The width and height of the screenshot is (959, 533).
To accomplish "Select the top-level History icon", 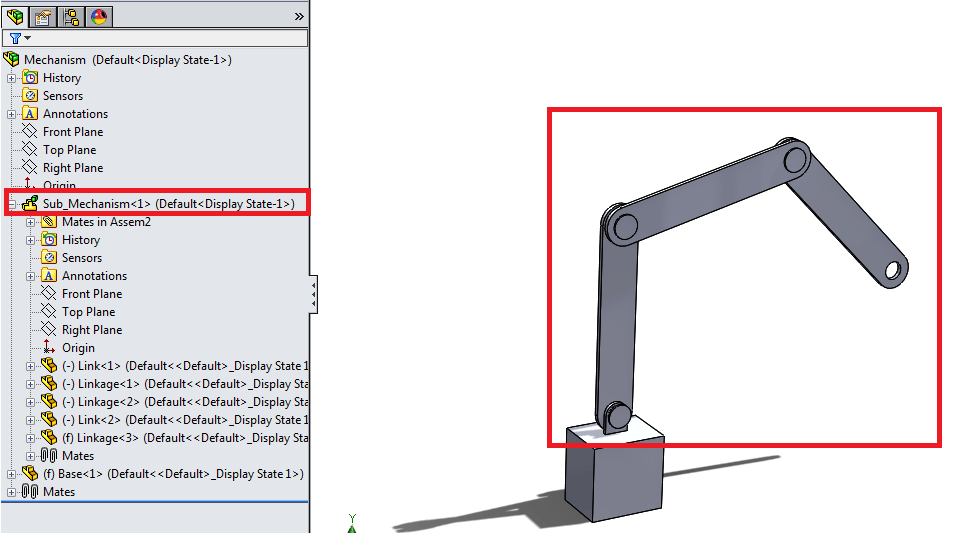I will pyautogui.click(x=30, y=78).
